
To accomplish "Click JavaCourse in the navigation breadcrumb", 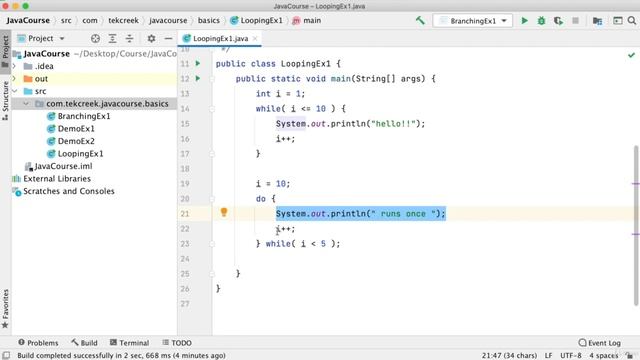I will (28, 20).
